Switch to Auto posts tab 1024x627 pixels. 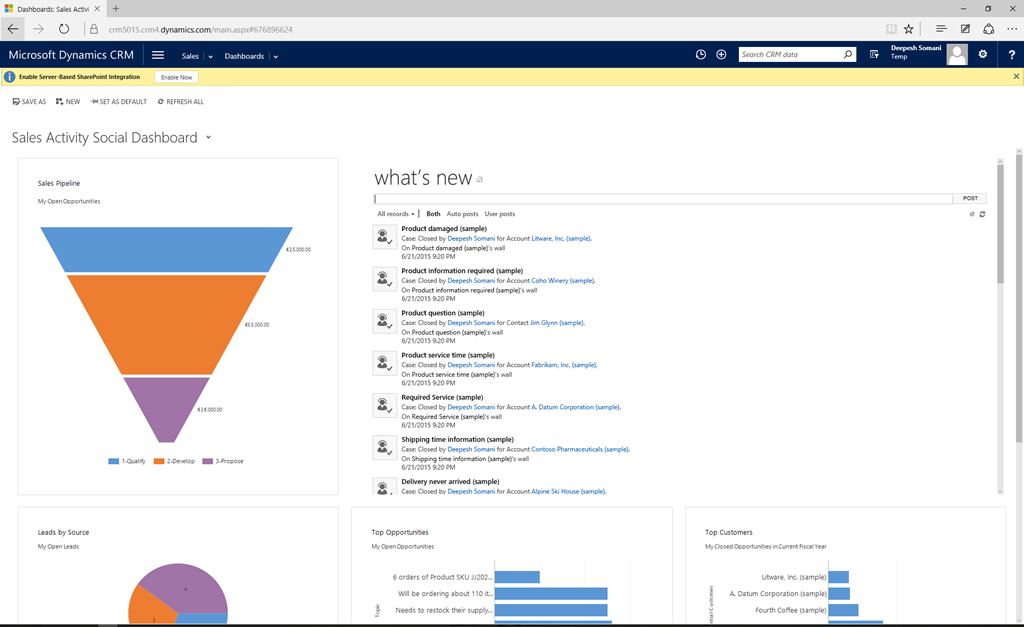[x=462, y=214]
